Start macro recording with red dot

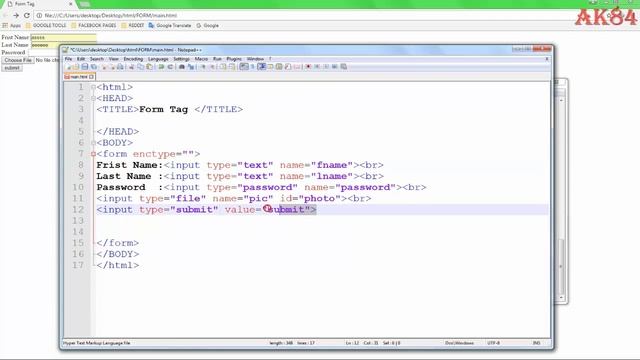308,67
